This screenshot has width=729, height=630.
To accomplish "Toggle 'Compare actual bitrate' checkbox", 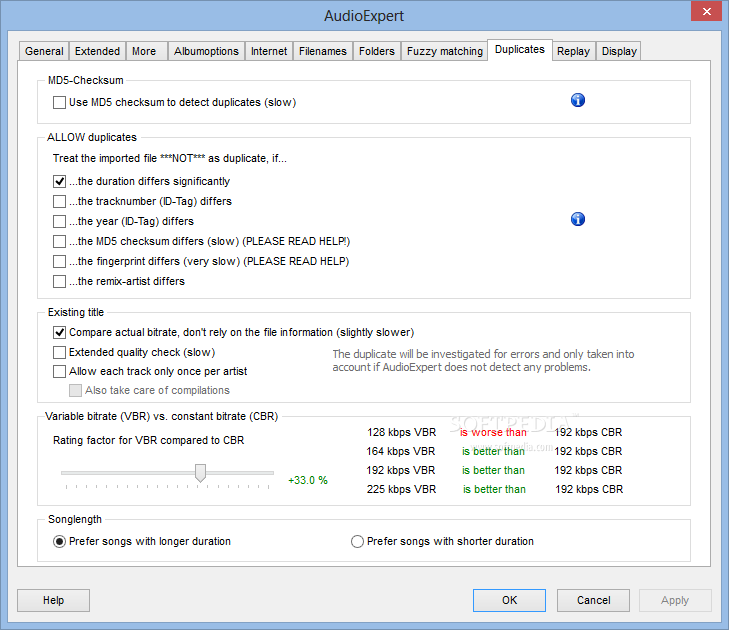I will pyautogui.click(x=60, y=332).
